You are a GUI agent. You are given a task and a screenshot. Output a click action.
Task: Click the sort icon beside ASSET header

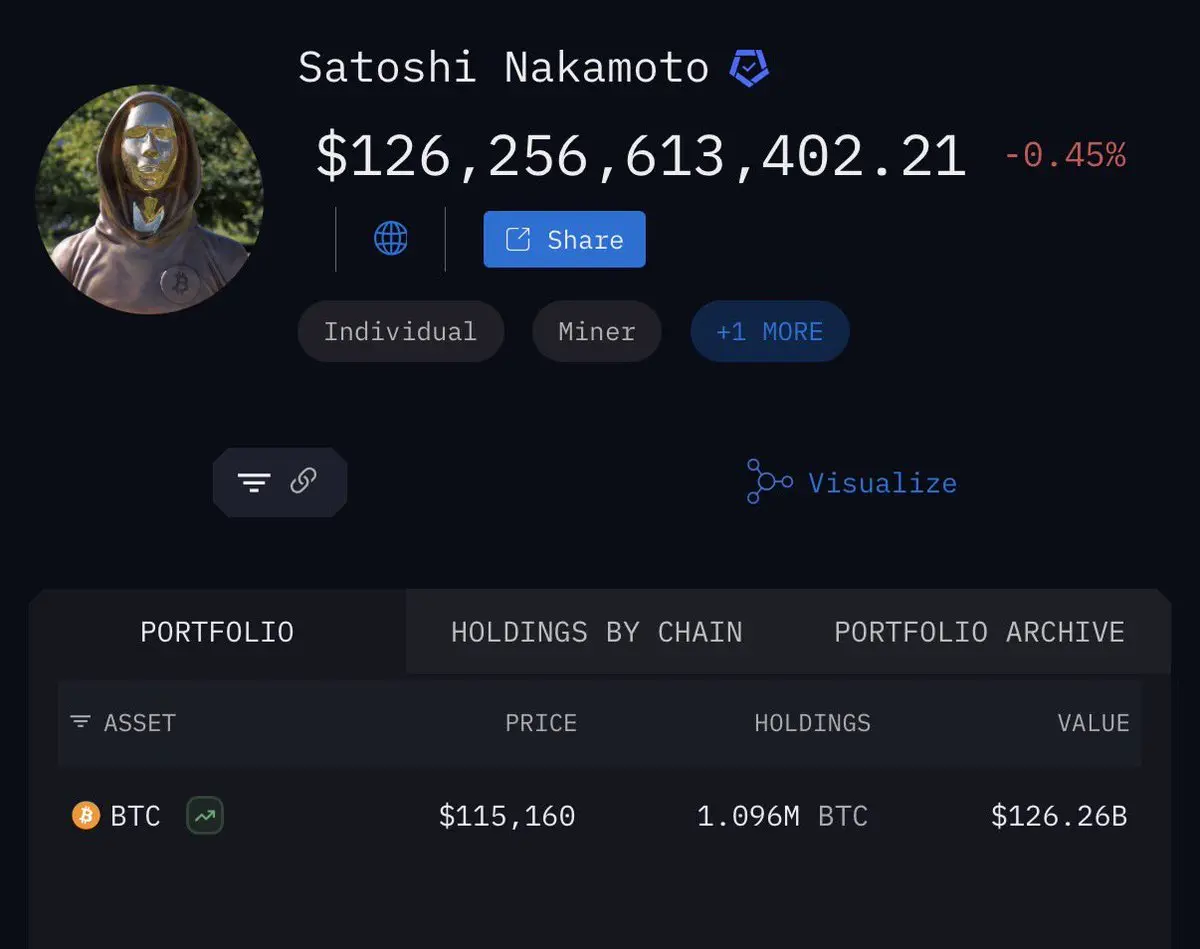80,722
